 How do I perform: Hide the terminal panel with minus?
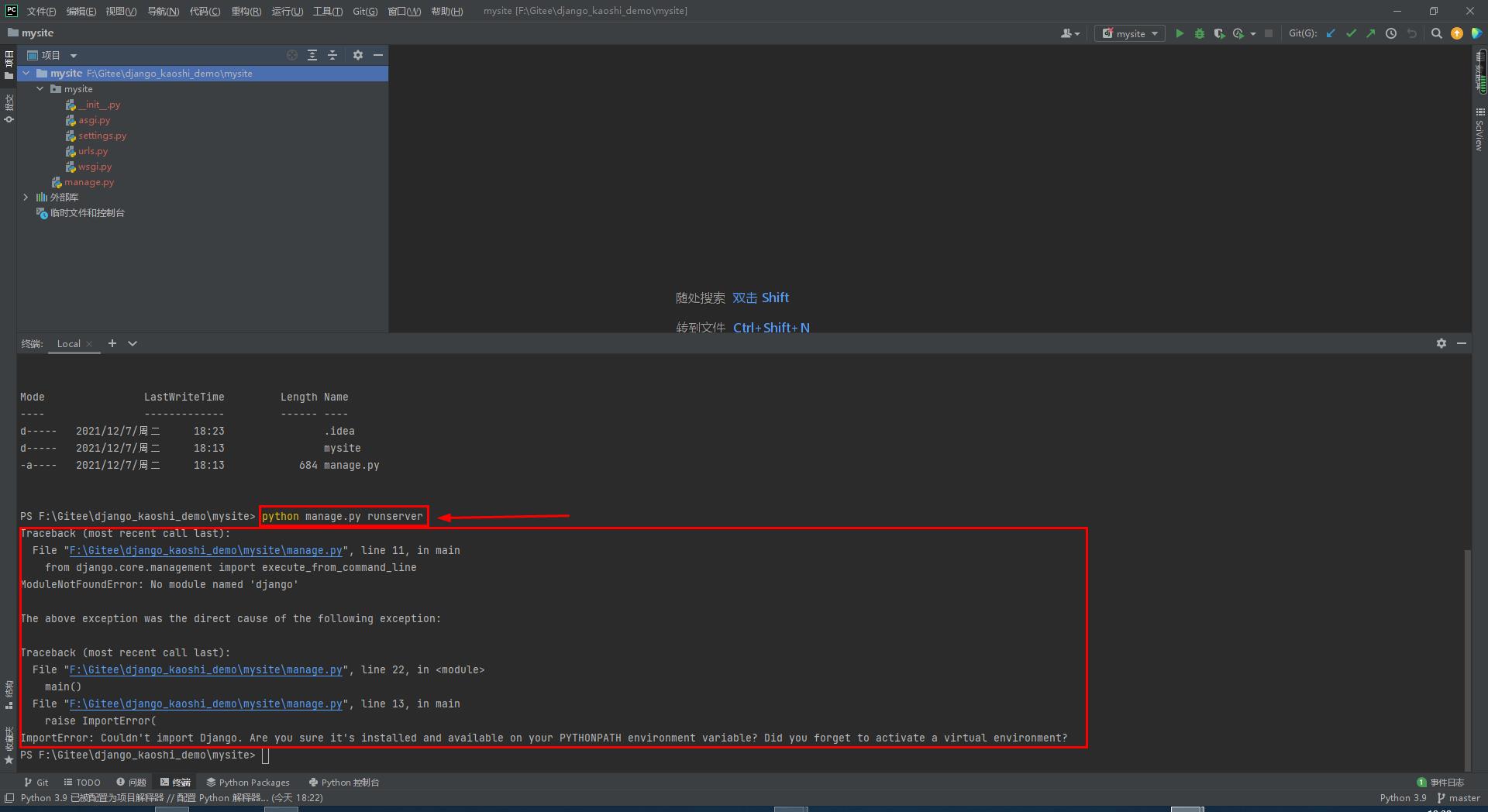click(1462, 343)
